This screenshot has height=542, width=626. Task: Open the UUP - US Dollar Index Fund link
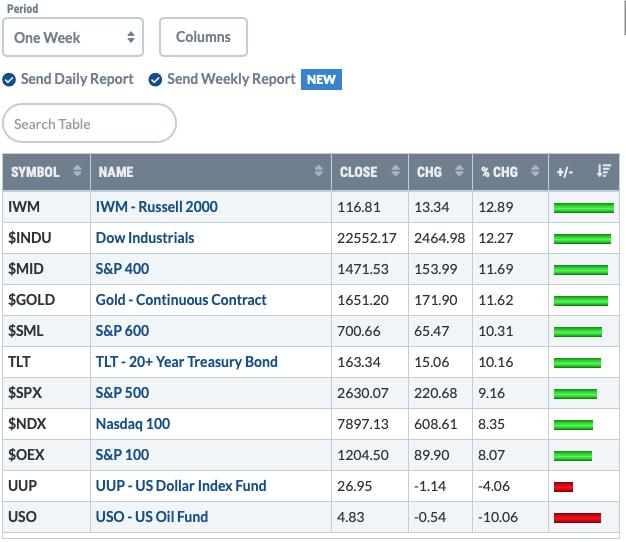pos(181,486)
